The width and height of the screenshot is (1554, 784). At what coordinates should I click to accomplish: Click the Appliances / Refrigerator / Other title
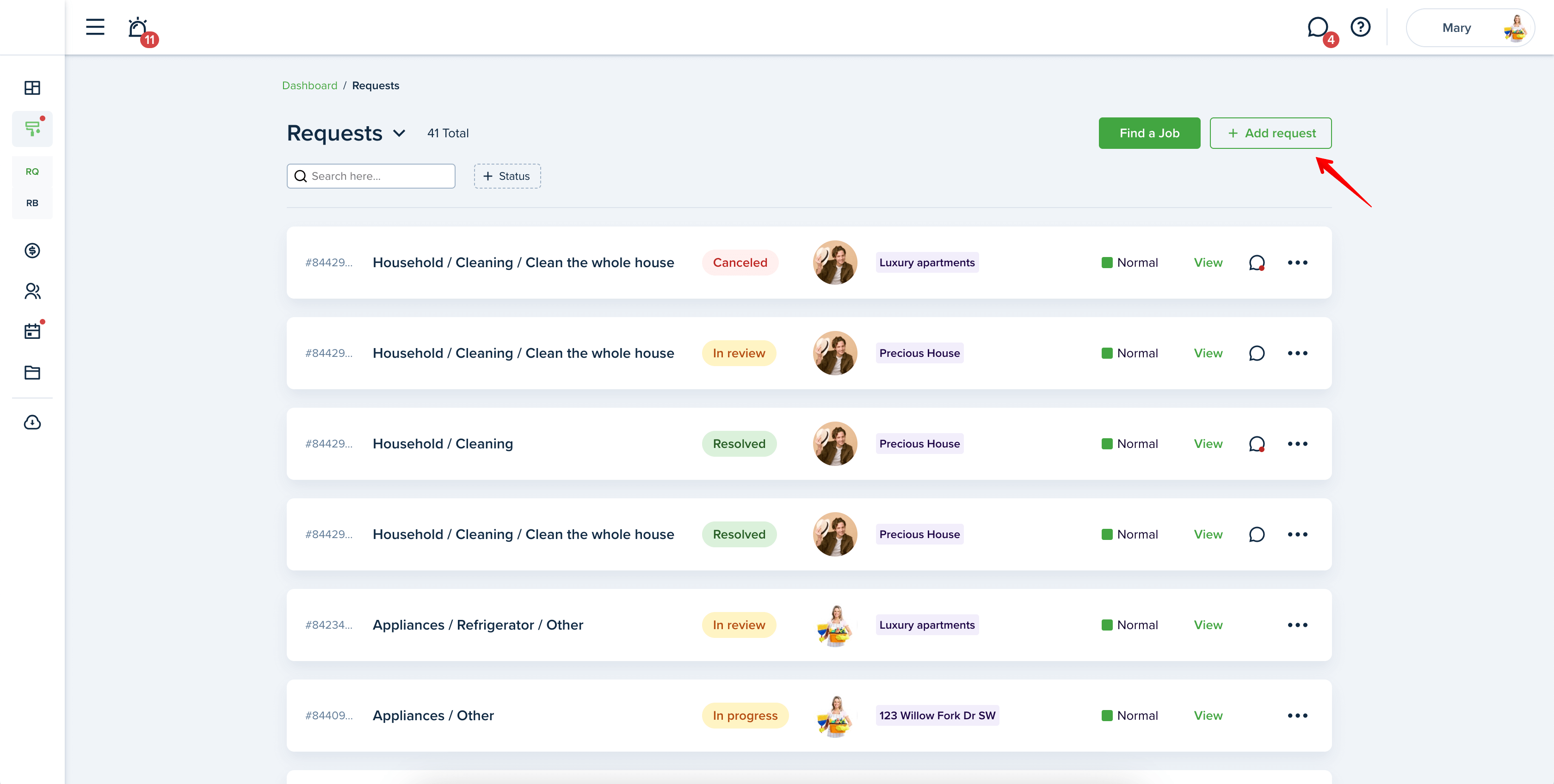click(x=478, y=625)
